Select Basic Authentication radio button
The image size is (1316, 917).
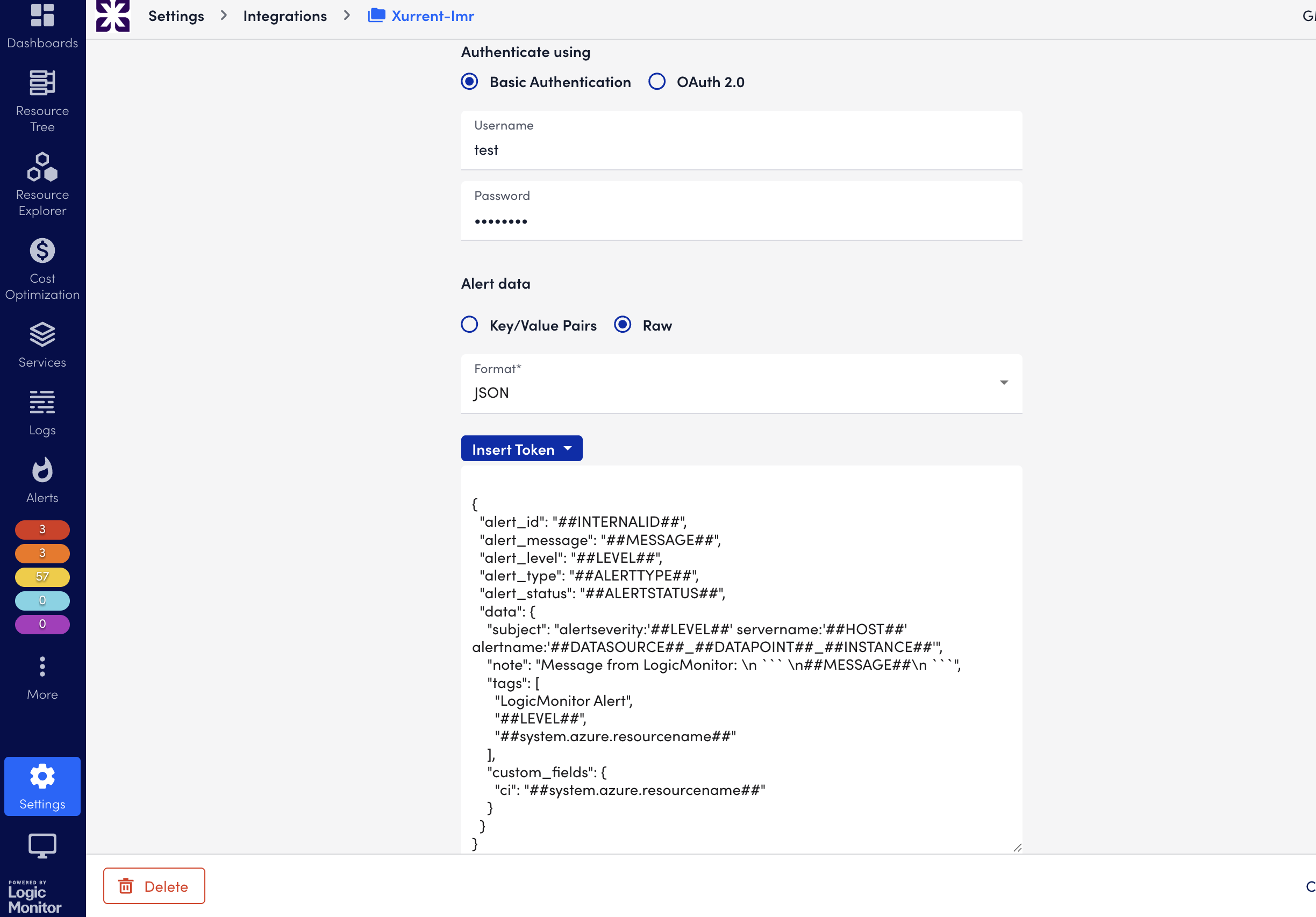tap(469, 82)
